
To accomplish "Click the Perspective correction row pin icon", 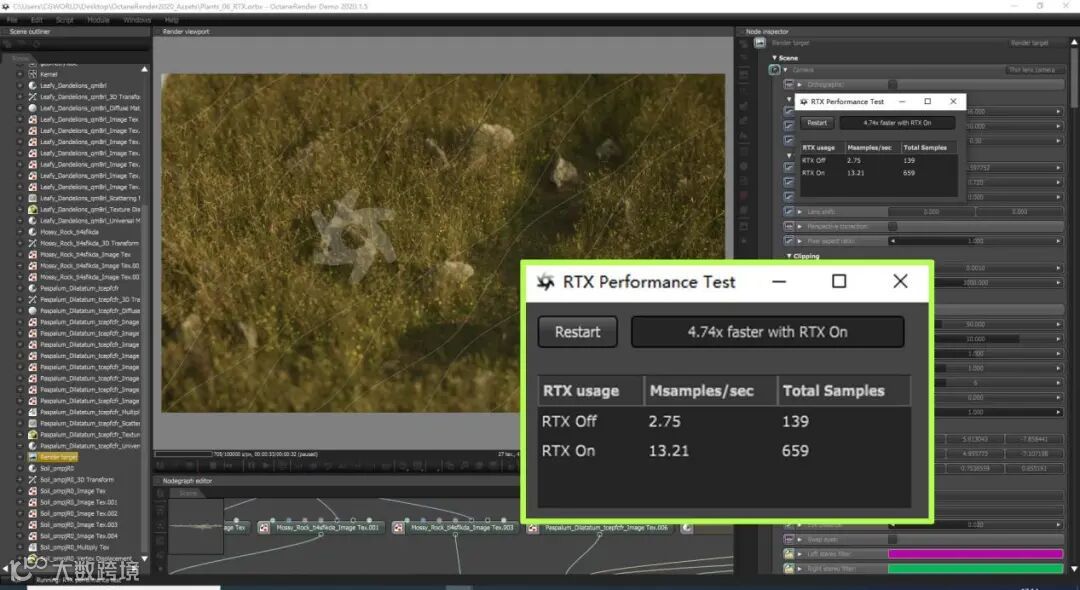I will 789,226.
